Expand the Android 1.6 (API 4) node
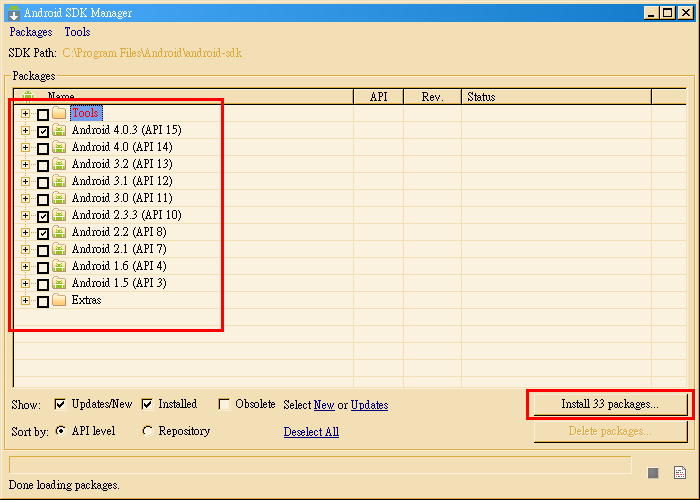The height and width of the screenshot is (500, 700). click(x=25, y=266)
